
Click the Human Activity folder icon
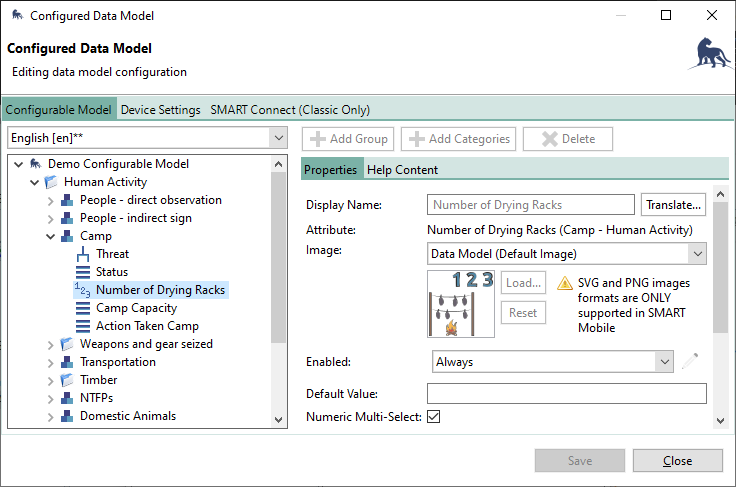(x=51, y=182)
